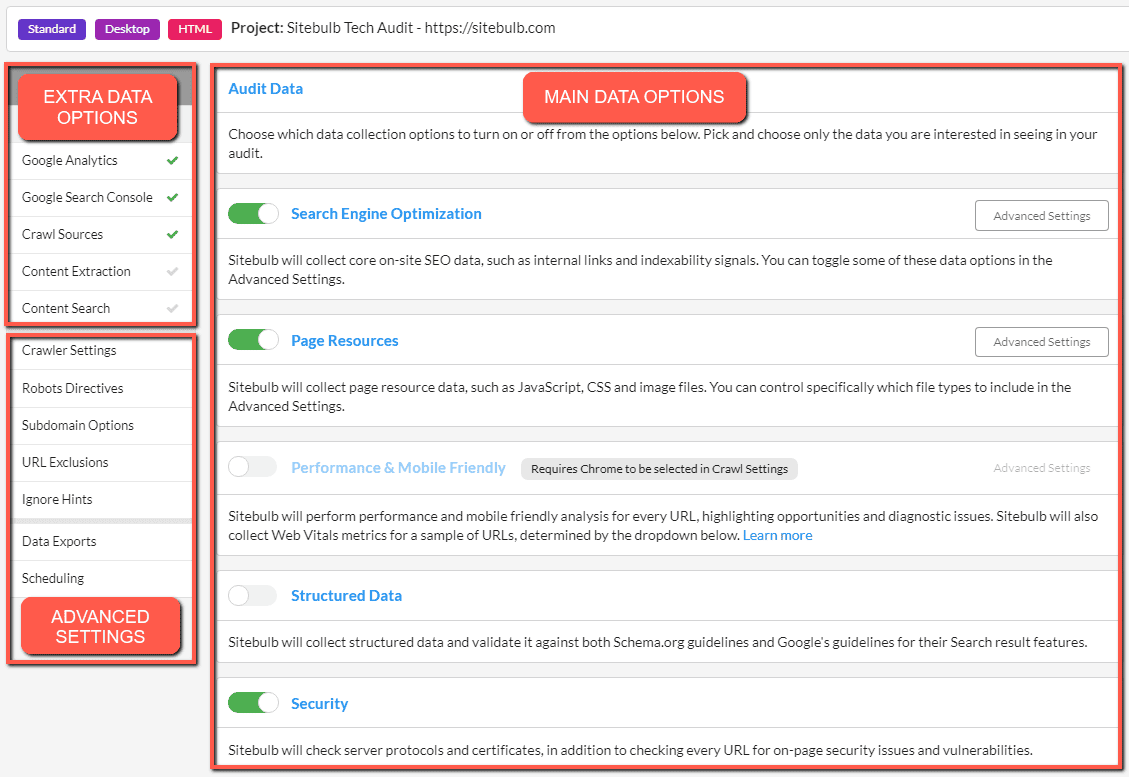Follow the Learn more link
Viewport: 1129px width, 777px height.
[777, 535]
